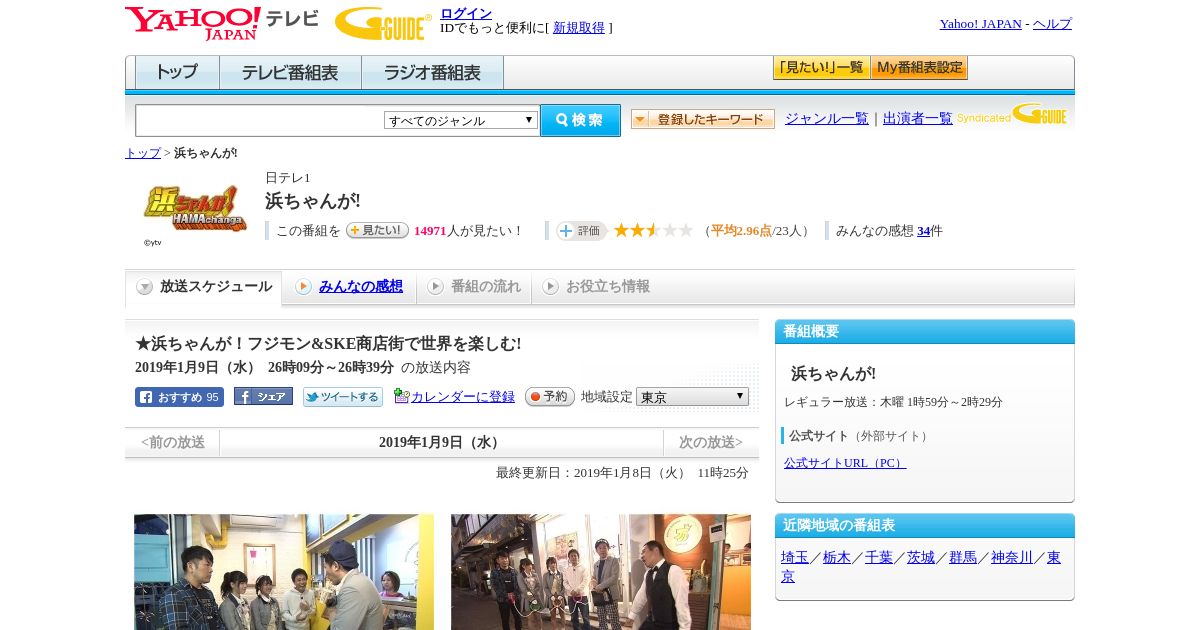This screenshot has height=630, width=1200.
Task: Click the Yahoo! JAPAN テレビ logo
Action: pos(221,22)
